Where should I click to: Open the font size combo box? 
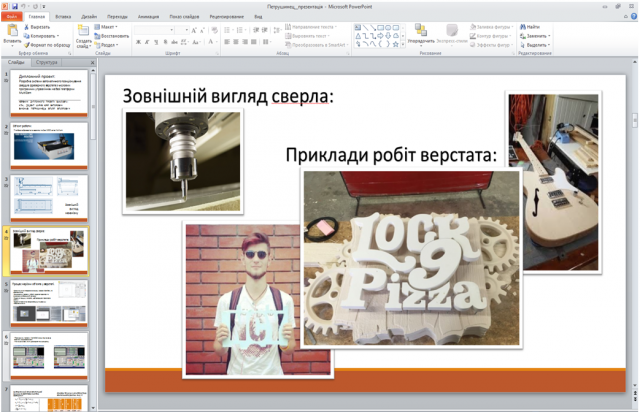(182, 30)
